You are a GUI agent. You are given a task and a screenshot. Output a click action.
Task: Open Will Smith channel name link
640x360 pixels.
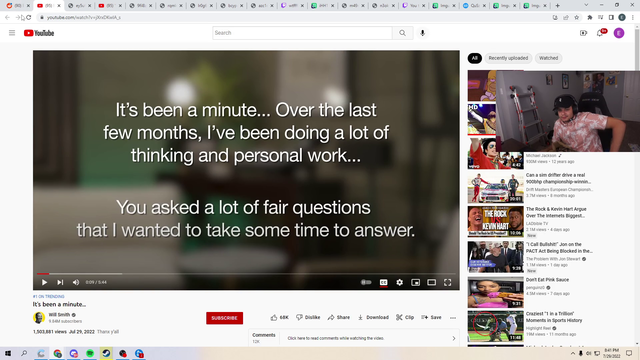pos(60,315)
